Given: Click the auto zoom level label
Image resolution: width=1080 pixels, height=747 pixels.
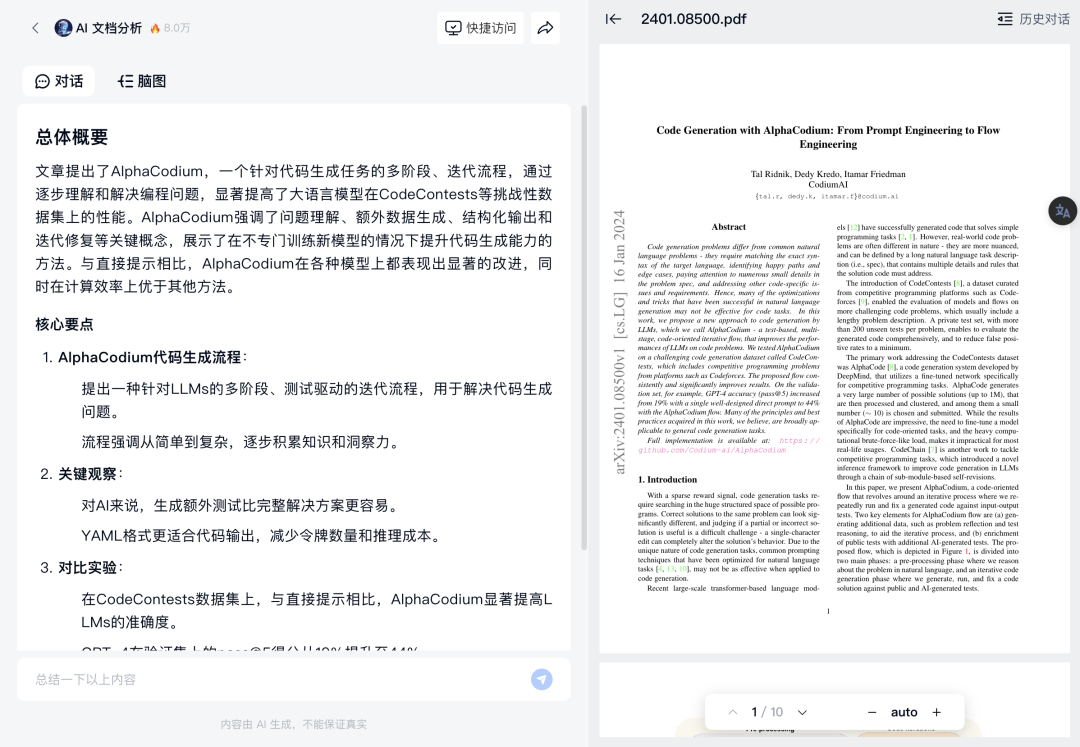Looking at the screenshot, I should pyautogui.click(x=904, y=712).
